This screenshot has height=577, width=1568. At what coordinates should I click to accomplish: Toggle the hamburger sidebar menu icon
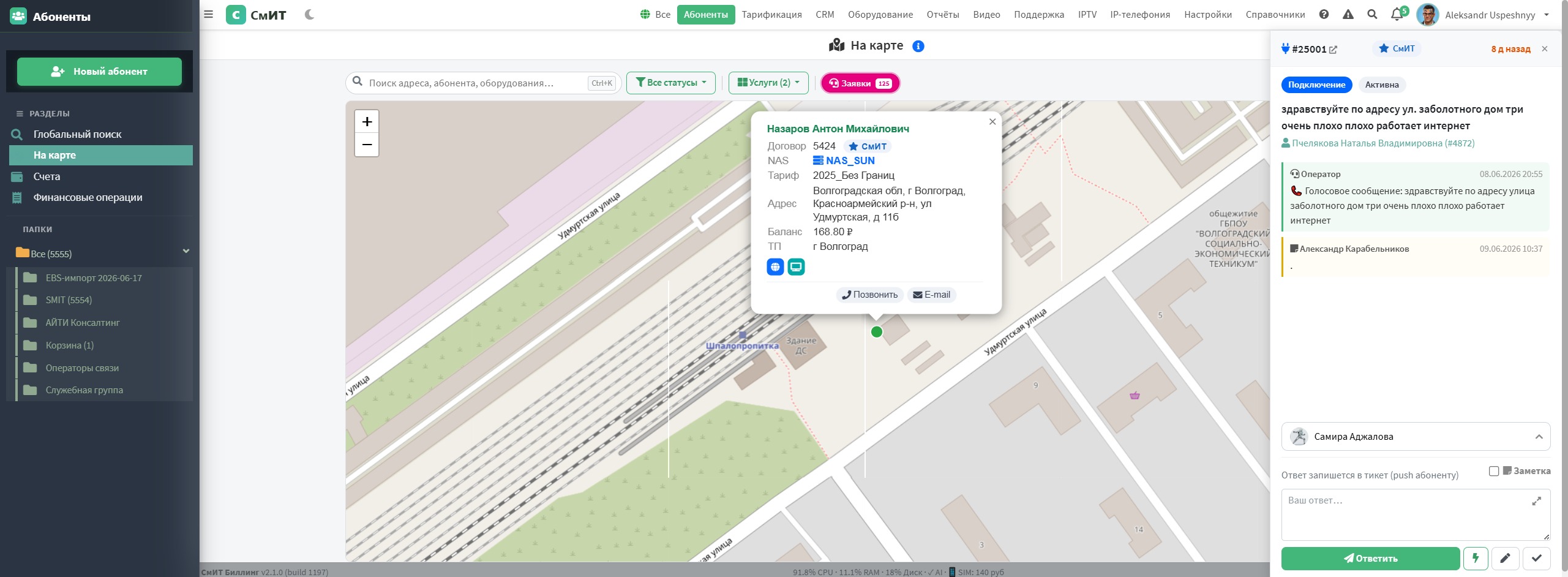tap(208, 14)
